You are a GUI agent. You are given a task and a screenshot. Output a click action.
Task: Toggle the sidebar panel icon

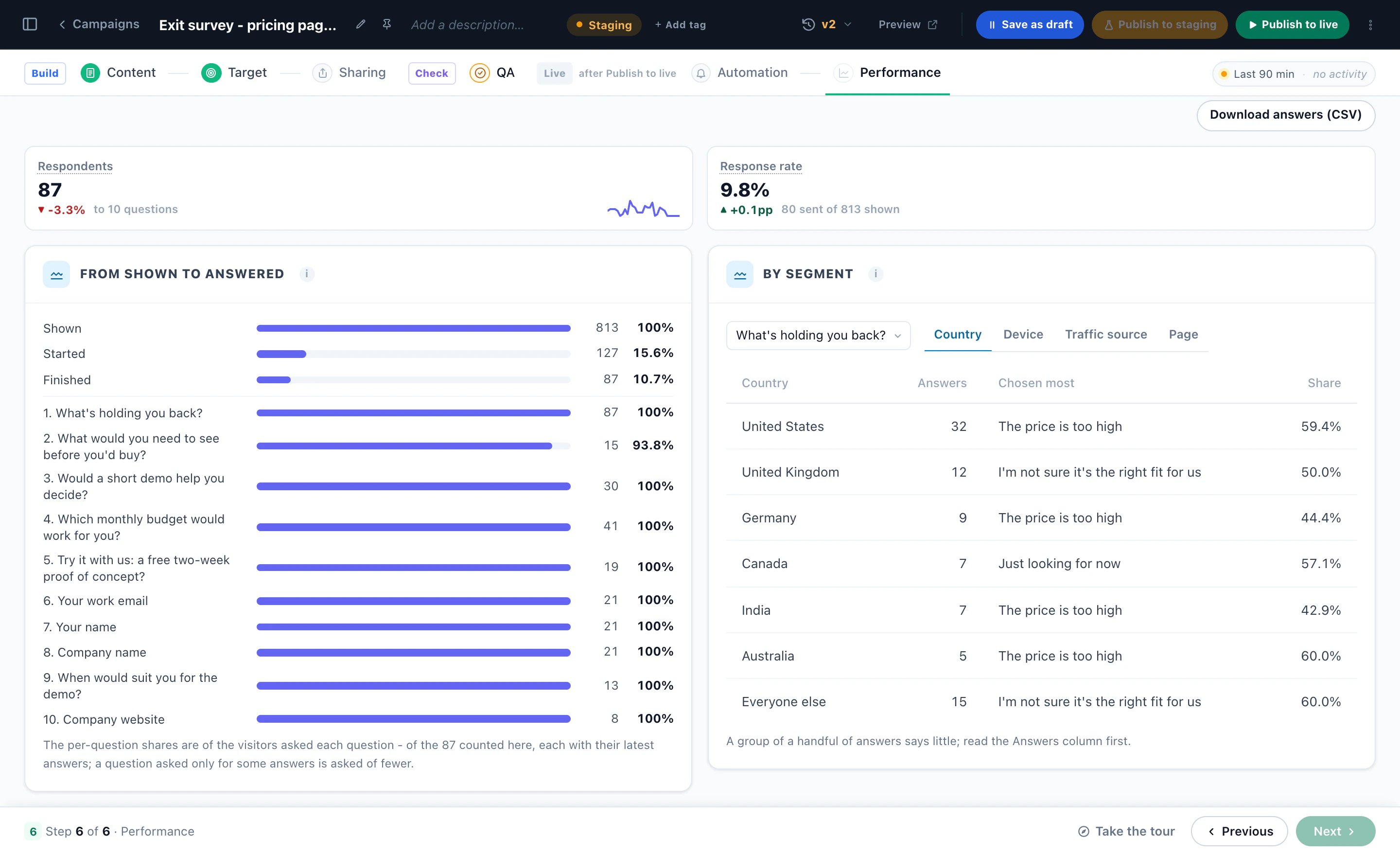coord(30,24)
